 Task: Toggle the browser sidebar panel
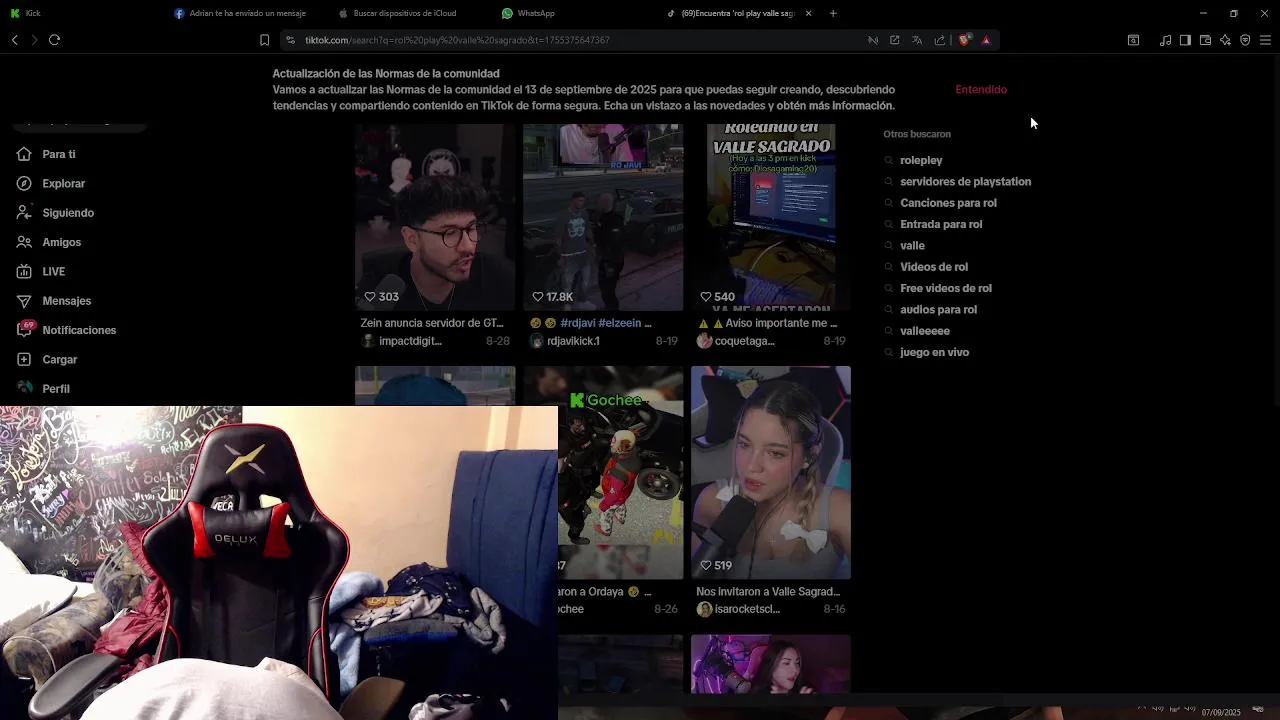coord(1185,40)
